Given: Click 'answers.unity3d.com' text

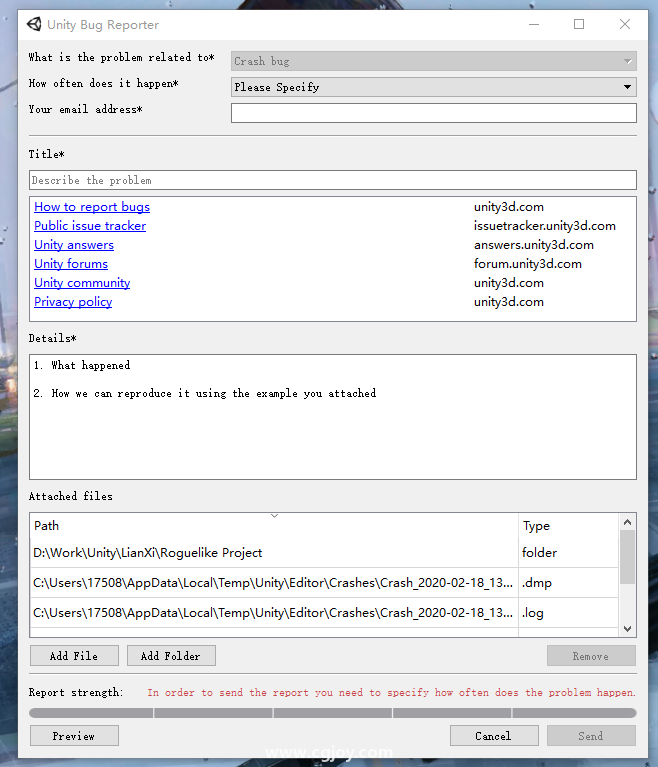Looking at the screenshot, I should coord(534,245).
